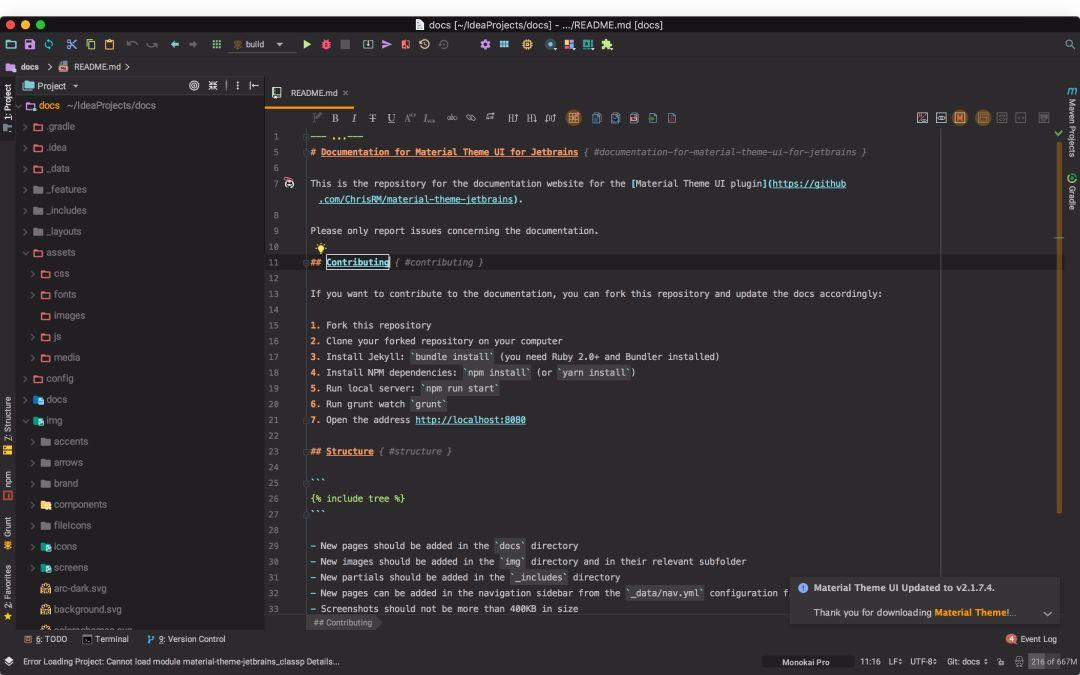
Task: Expand the .gradle folder in the project tree
Action: [x=25, y=127]
